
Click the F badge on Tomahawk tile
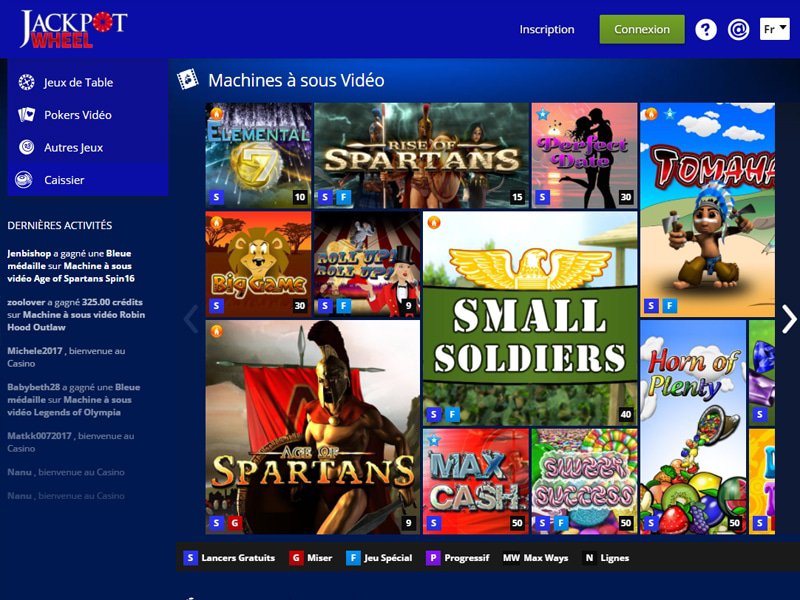click(669, 306)
